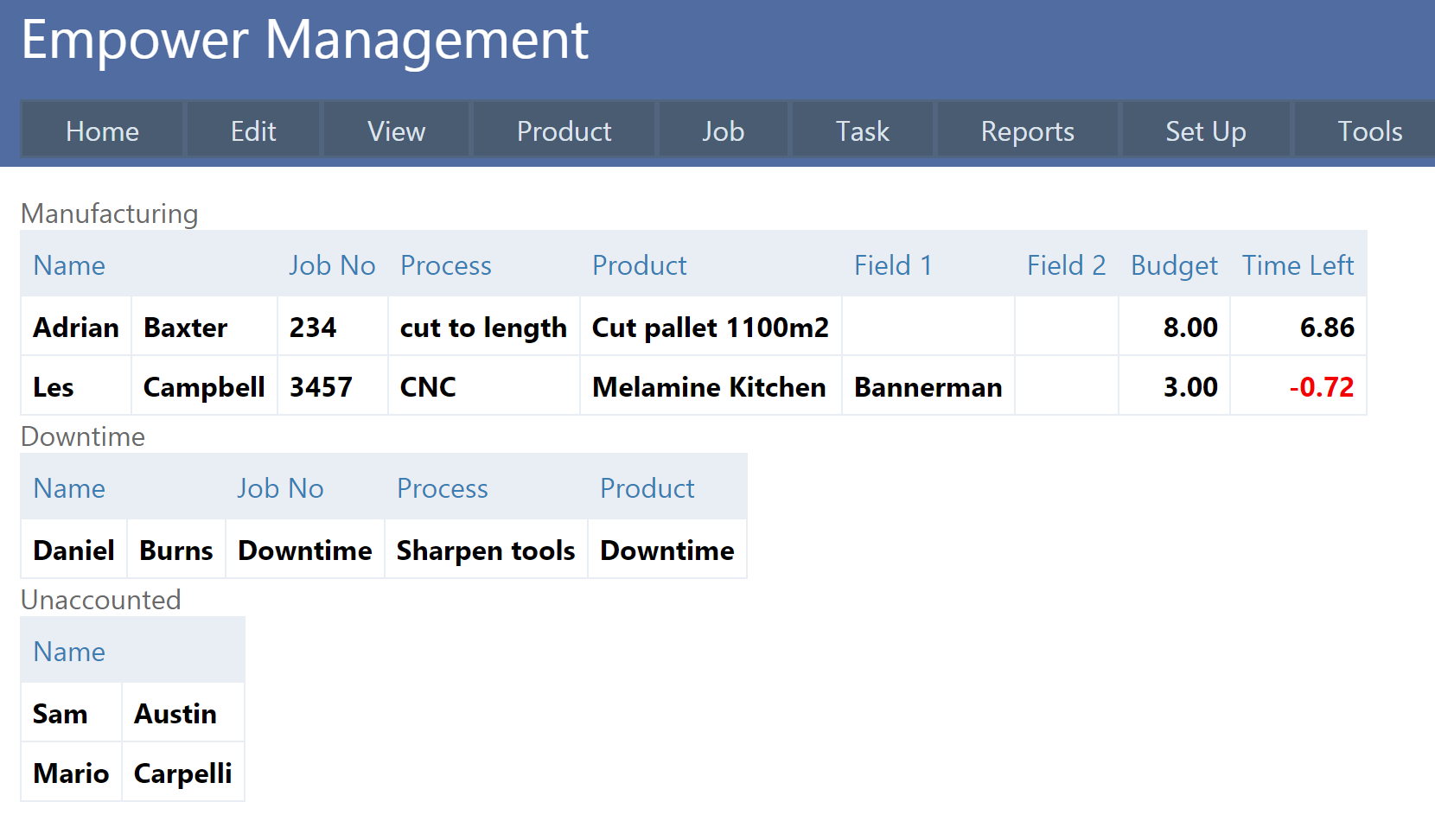Click the Tools menu
This screenshot has width=1435, height=840.
coord(1369,131)
